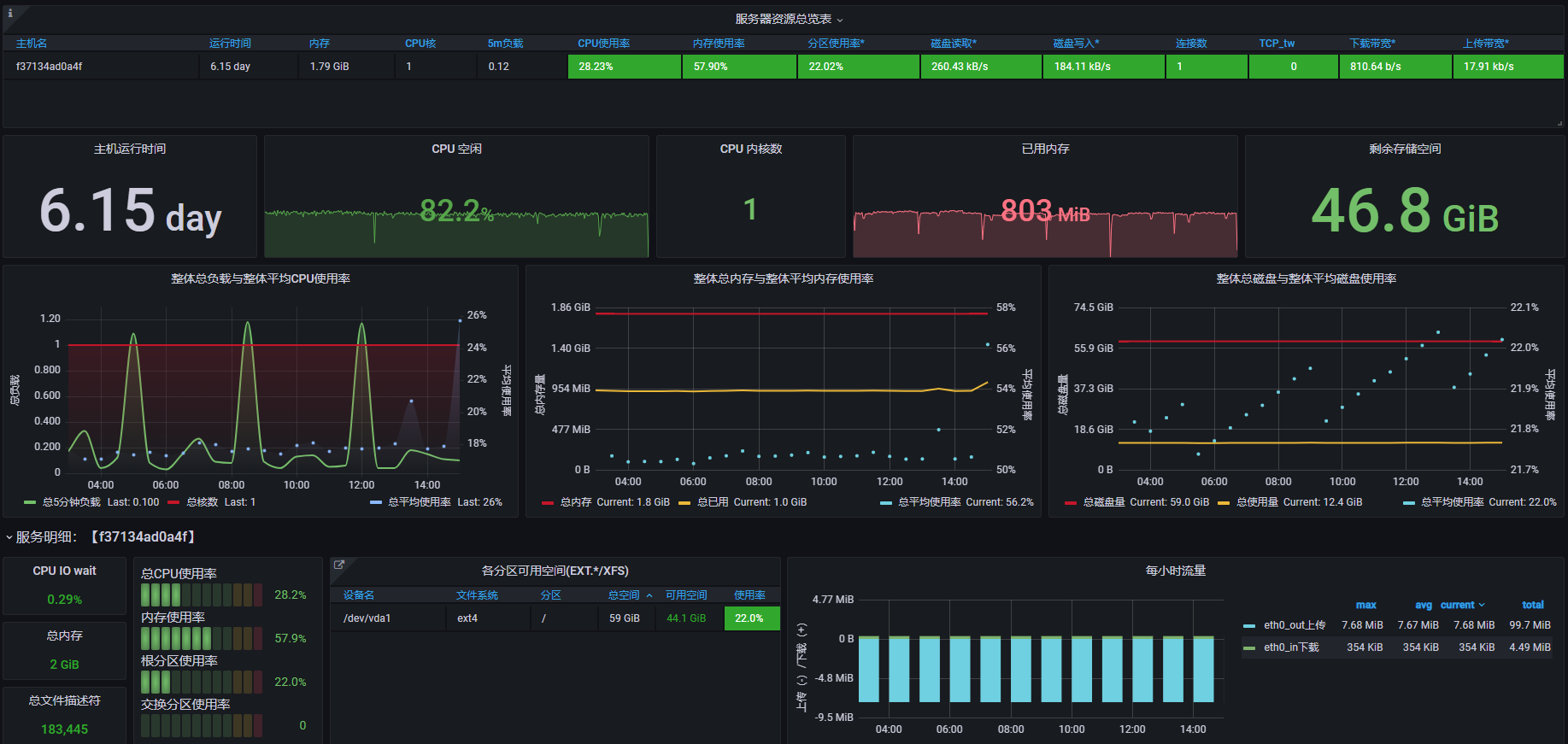Open the 整体总内存与整体平均内存使用率 panel title
Viewport: 1568px width, 744px height.
point(784,278)
